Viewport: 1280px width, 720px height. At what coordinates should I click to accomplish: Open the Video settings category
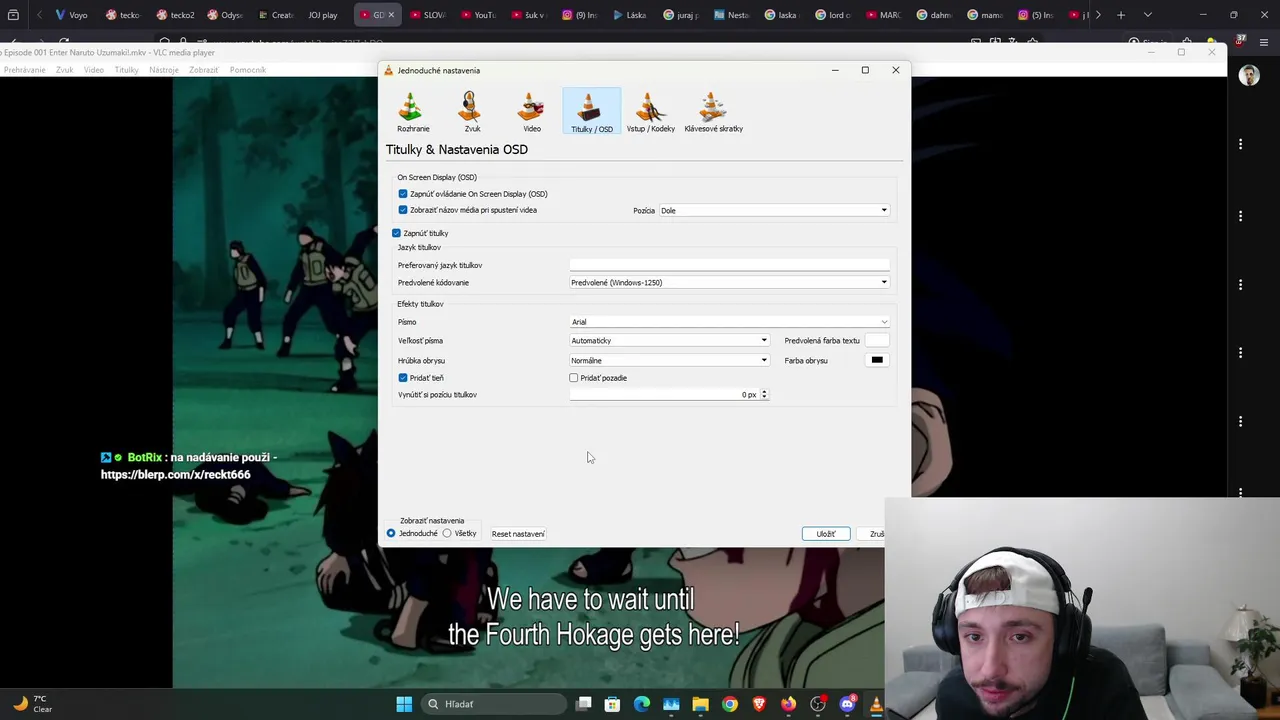532,111
